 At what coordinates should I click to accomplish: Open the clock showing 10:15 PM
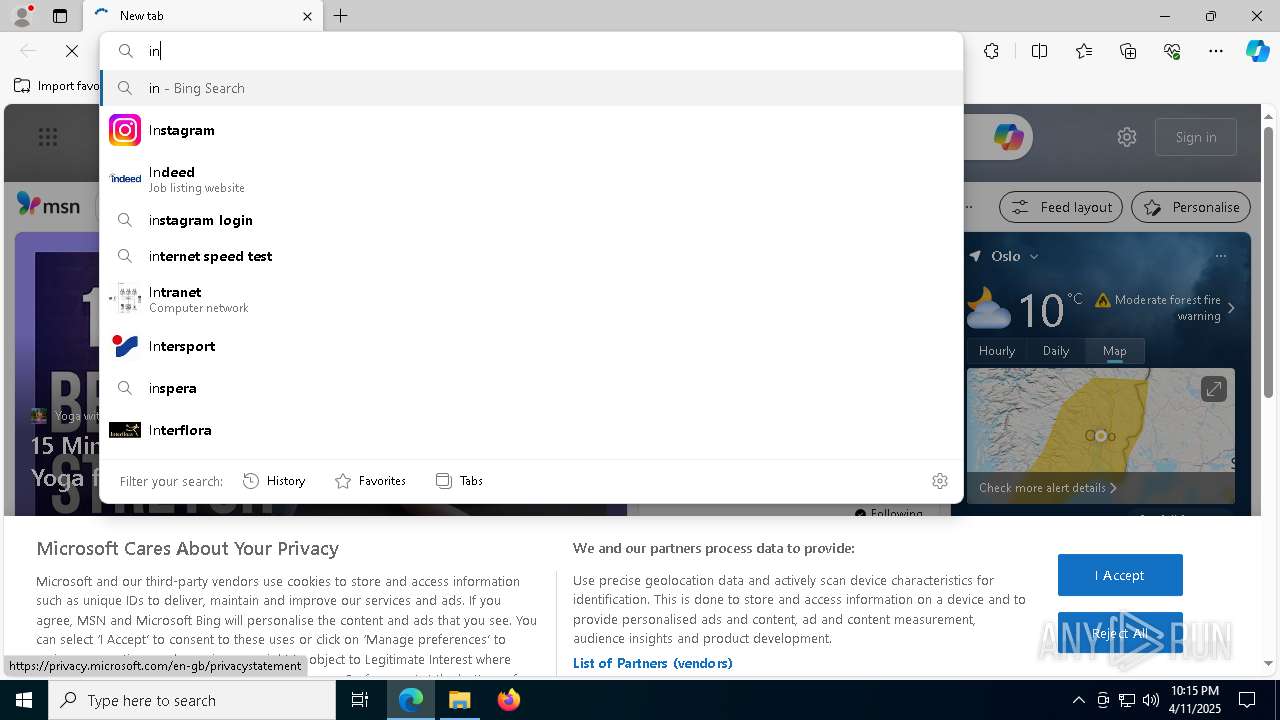[x=1195, y=700]
